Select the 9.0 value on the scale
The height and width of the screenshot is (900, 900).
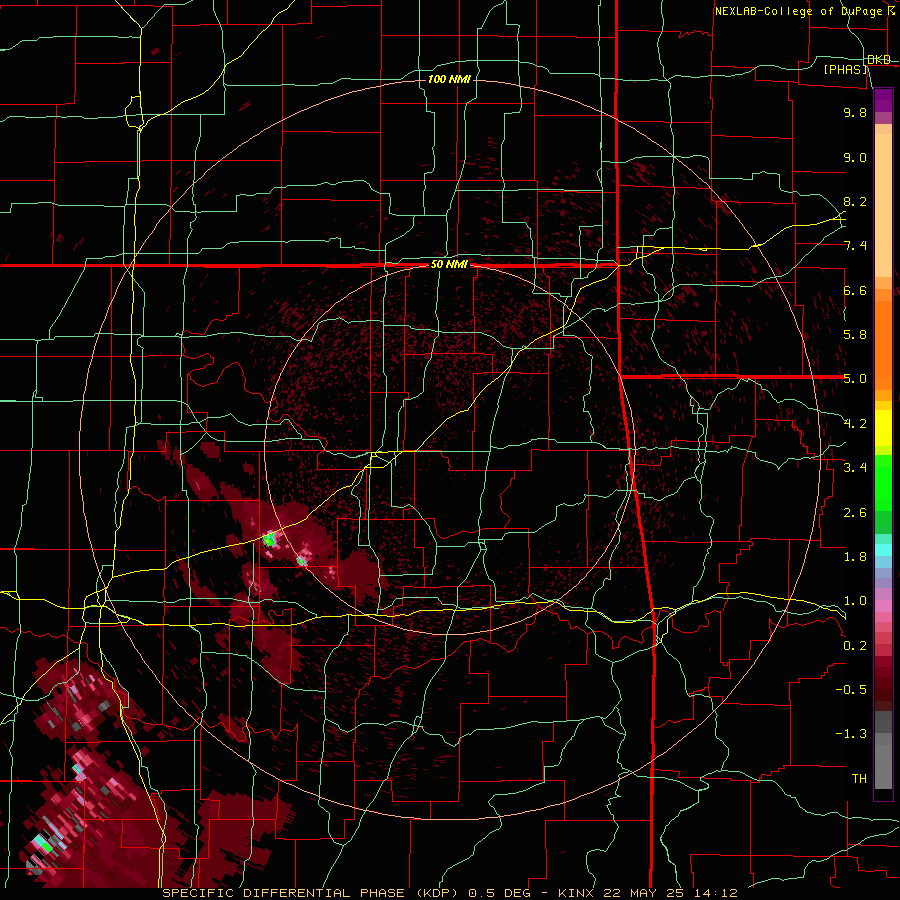click(855, 157)
